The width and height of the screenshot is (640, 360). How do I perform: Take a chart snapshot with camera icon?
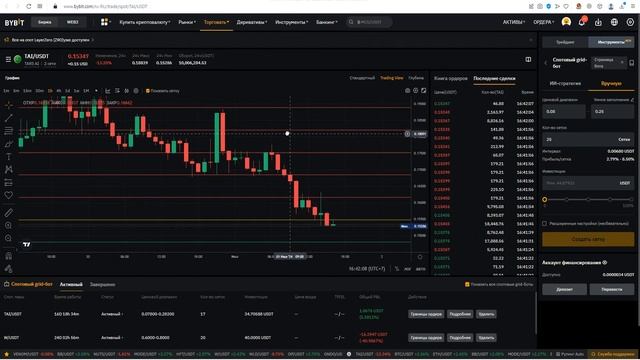pyautogui.click(x=407, y=91)
